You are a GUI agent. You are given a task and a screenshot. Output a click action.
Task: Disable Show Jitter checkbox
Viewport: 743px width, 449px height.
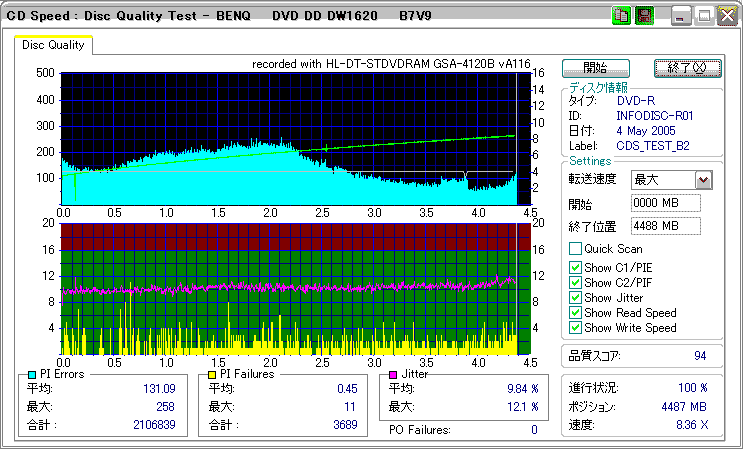click(575, 297)
